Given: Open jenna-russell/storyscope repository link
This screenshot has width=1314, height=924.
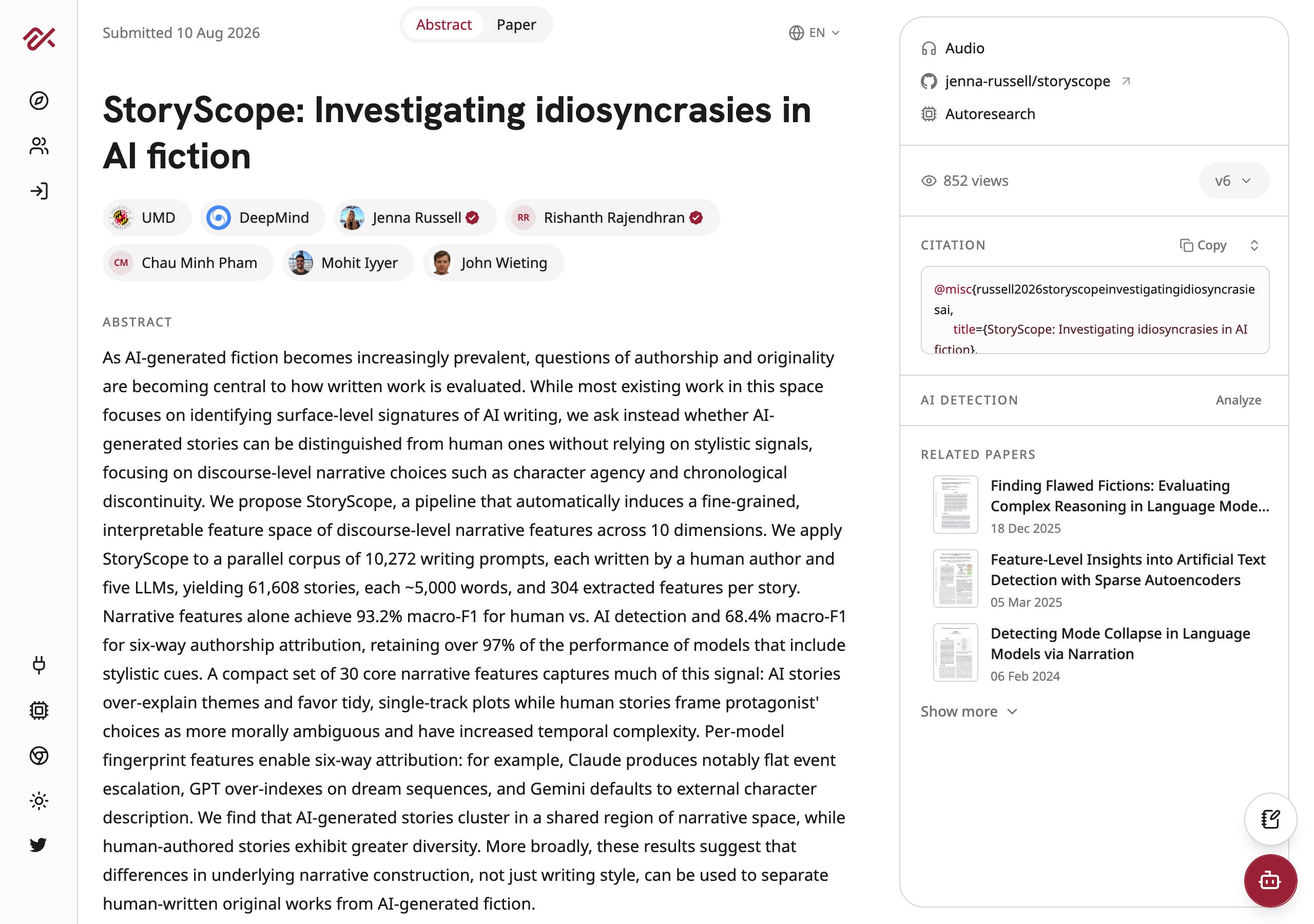Looking at the screenshot, I should pyautogui.click(x=1026, y=81).
